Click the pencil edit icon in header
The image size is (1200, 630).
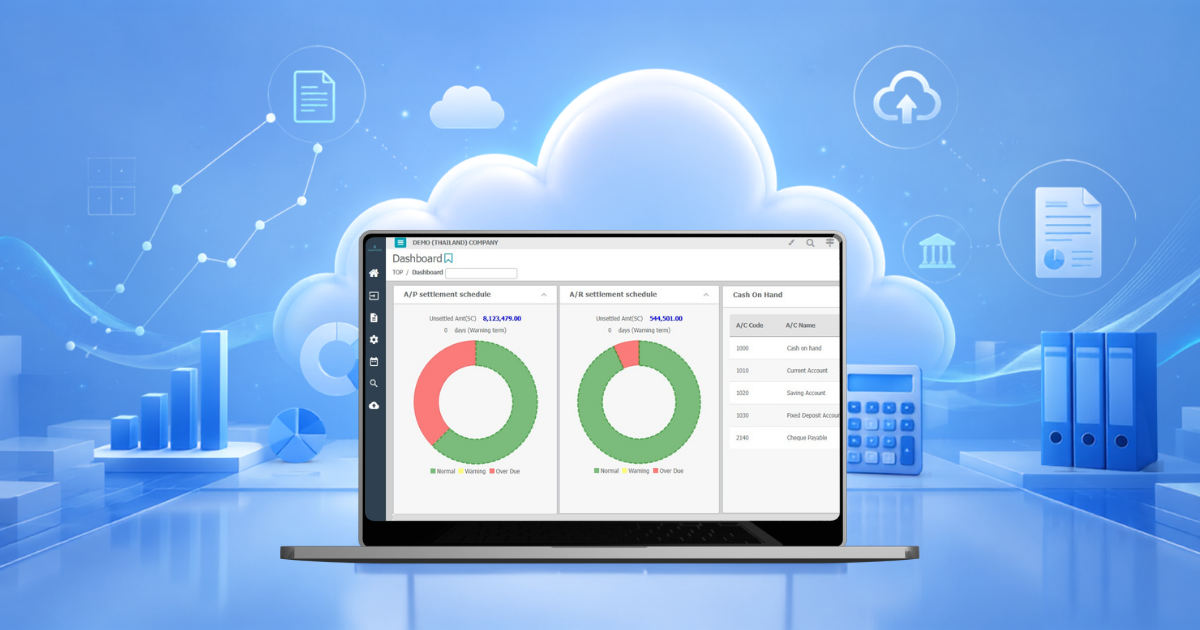790,242
